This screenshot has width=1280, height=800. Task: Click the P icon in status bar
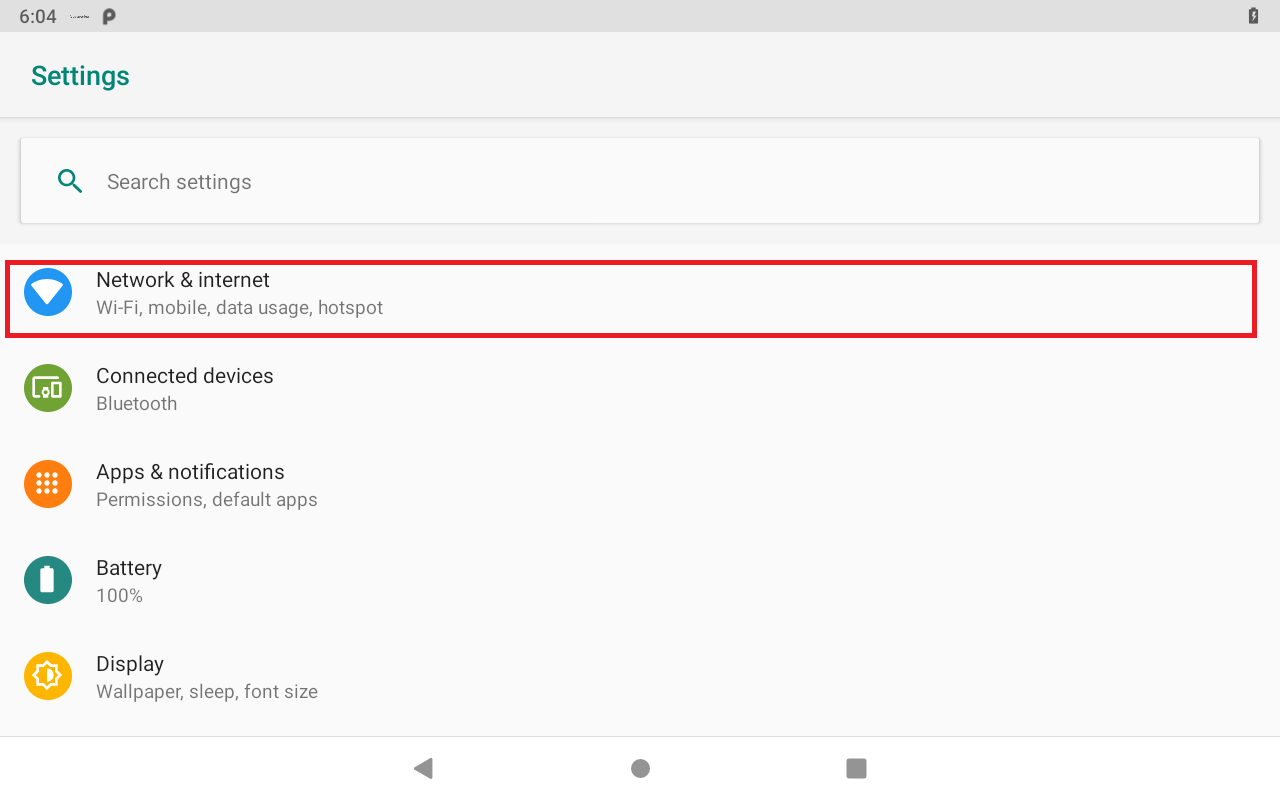tap(109, 16)
